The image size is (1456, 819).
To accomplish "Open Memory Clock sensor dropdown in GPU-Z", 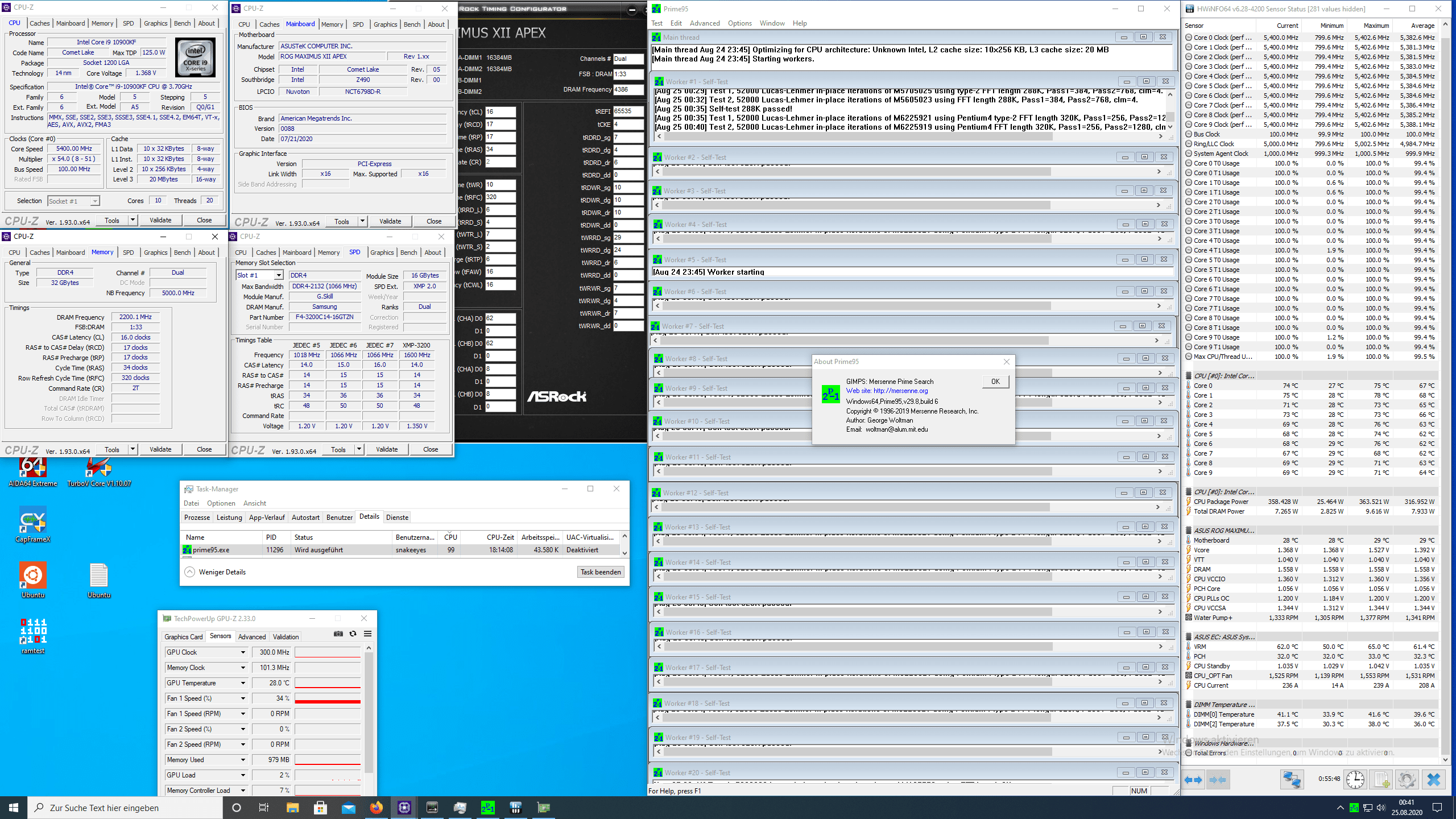I will 243,668.
